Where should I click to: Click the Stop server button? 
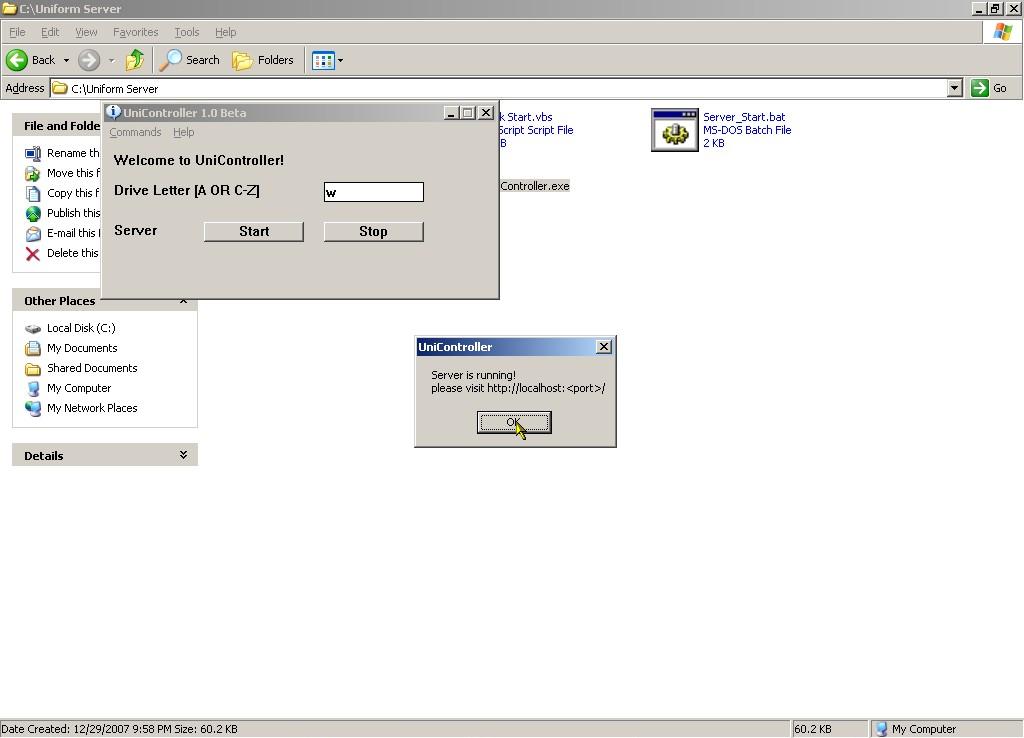pos(374,231)
